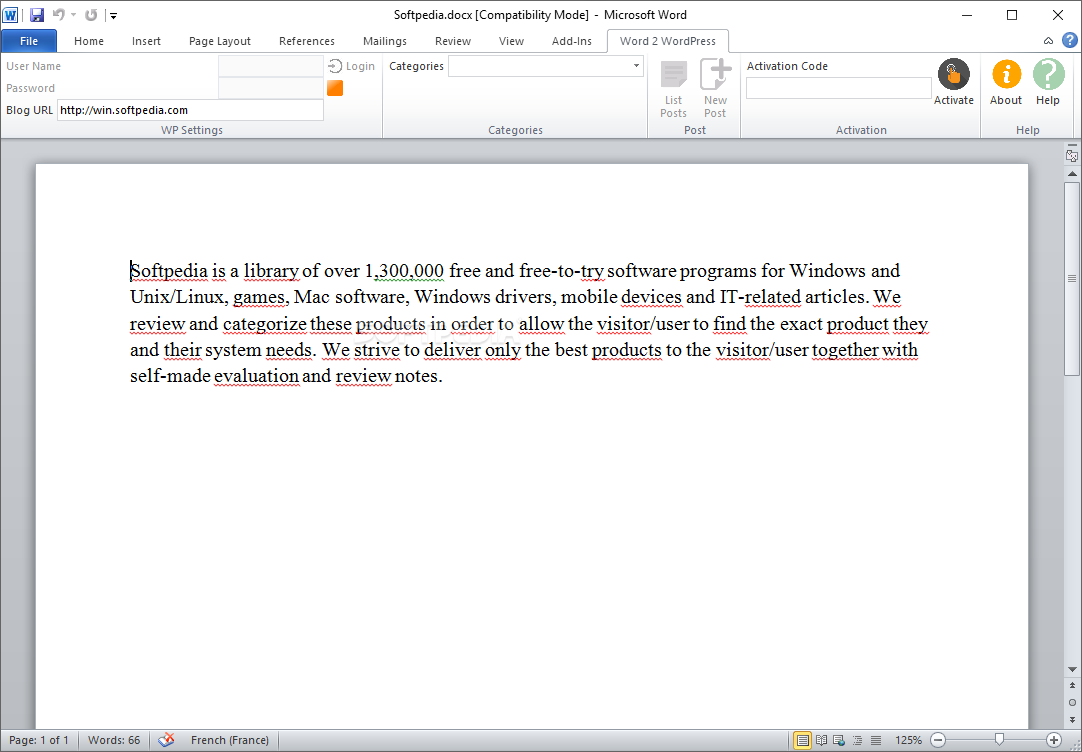Click the List Posts icon
This screenshot has height=752, width=1082.
[673, 90]
